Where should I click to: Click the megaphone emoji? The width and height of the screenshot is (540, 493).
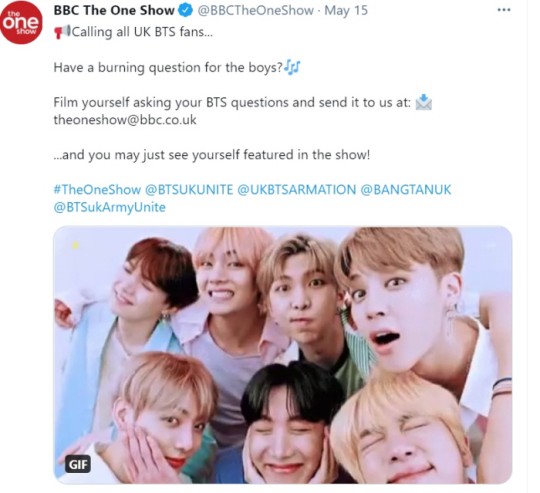(62, 31)
